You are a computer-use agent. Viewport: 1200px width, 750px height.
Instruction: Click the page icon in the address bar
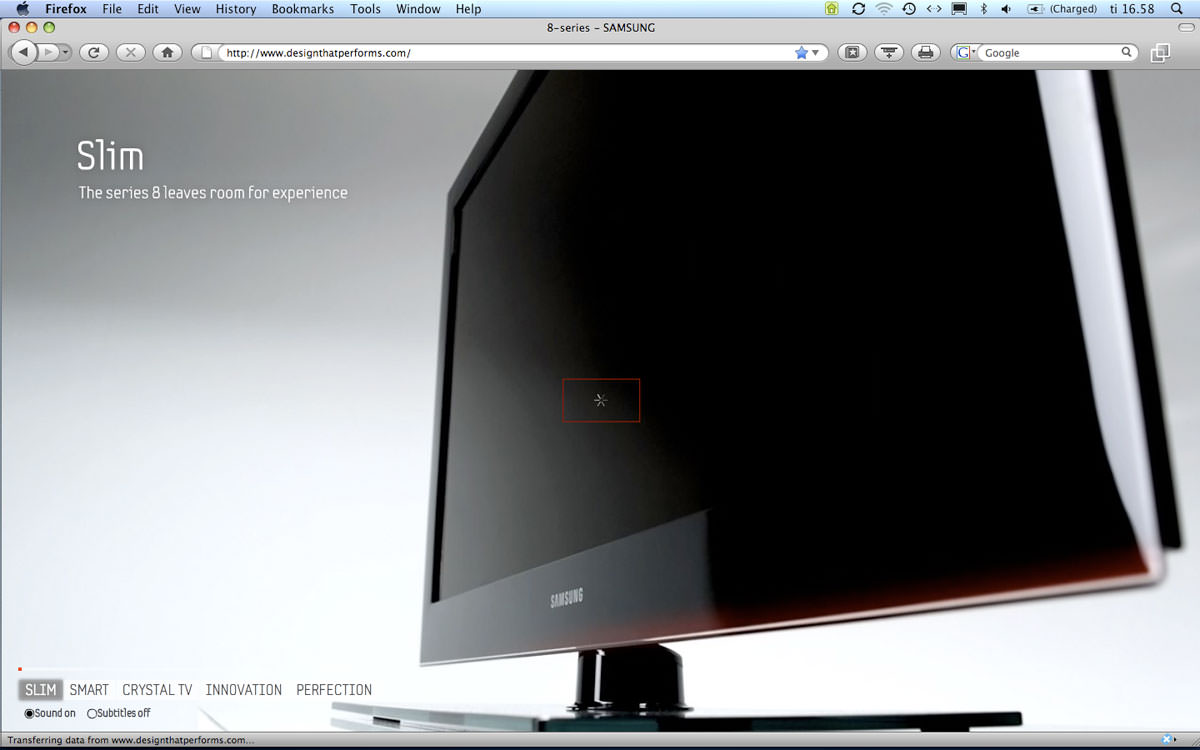click(207, 53)
